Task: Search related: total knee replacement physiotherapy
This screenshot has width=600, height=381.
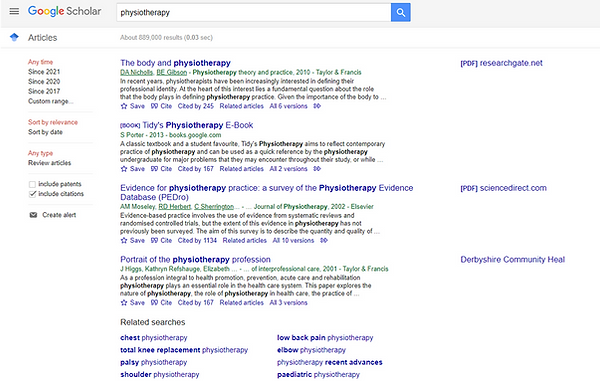Action: (184, 350)
